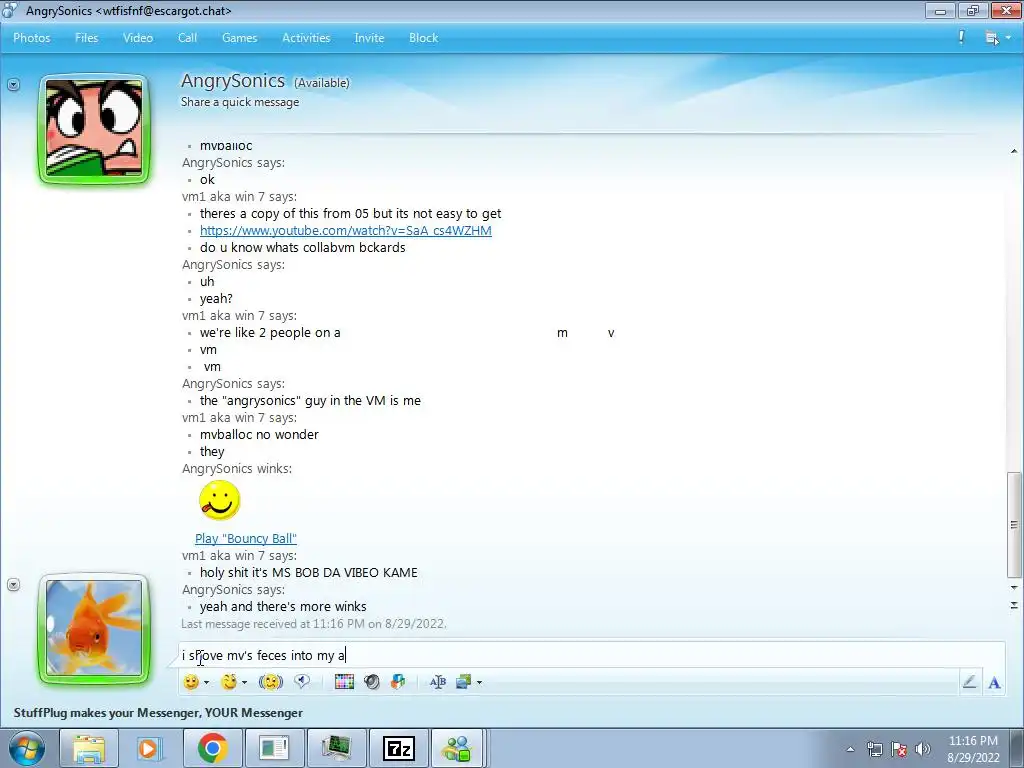Click the bouncy ball smiley wink image
This screenshot has height=768, width=1024.
pyautogui.click(x=219, y=500)
